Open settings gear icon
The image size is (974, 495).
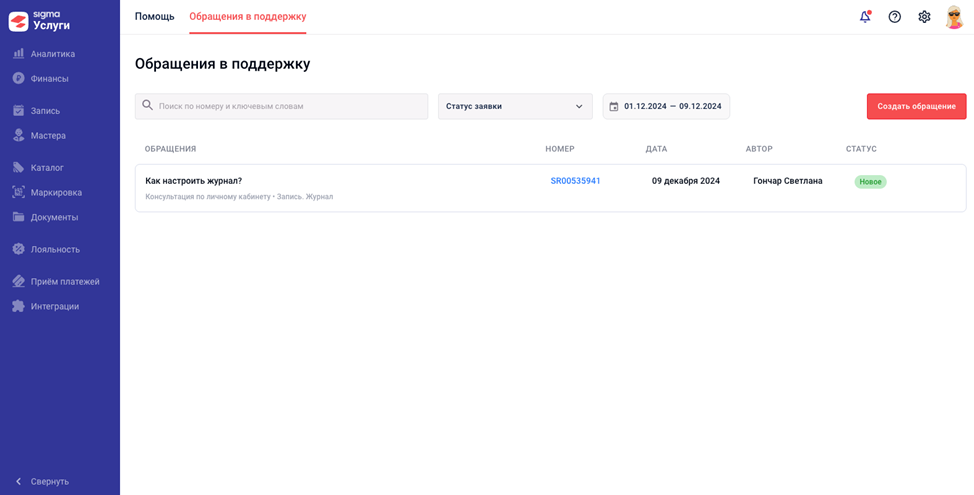tap(924, 17)
